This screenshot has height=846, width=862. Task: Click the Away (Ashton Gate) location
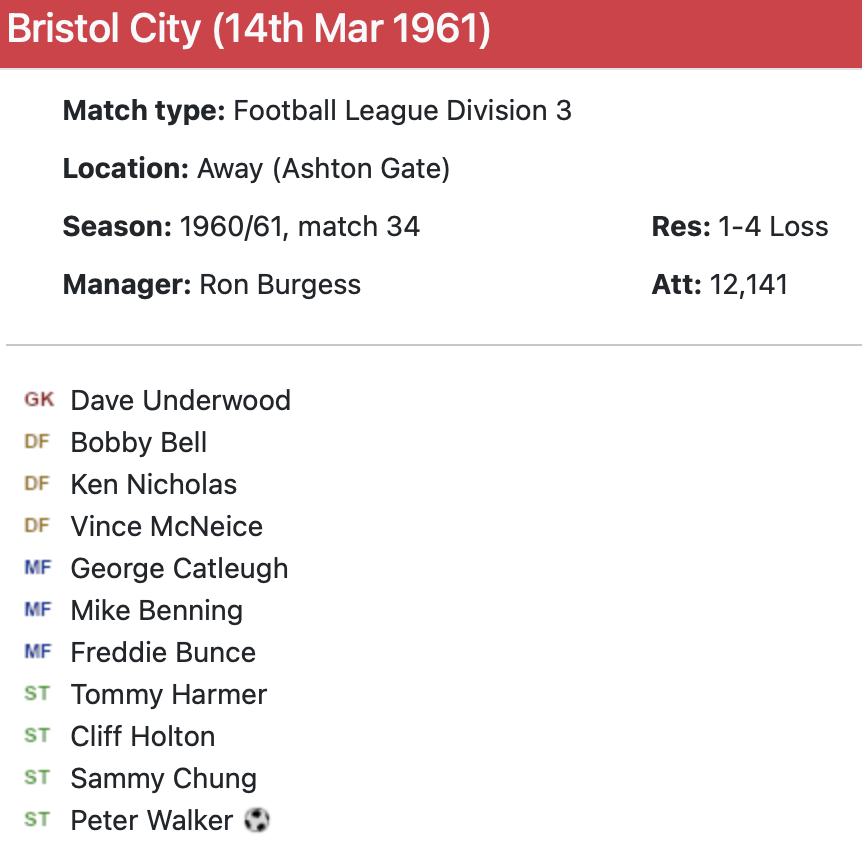coord(323,169)
